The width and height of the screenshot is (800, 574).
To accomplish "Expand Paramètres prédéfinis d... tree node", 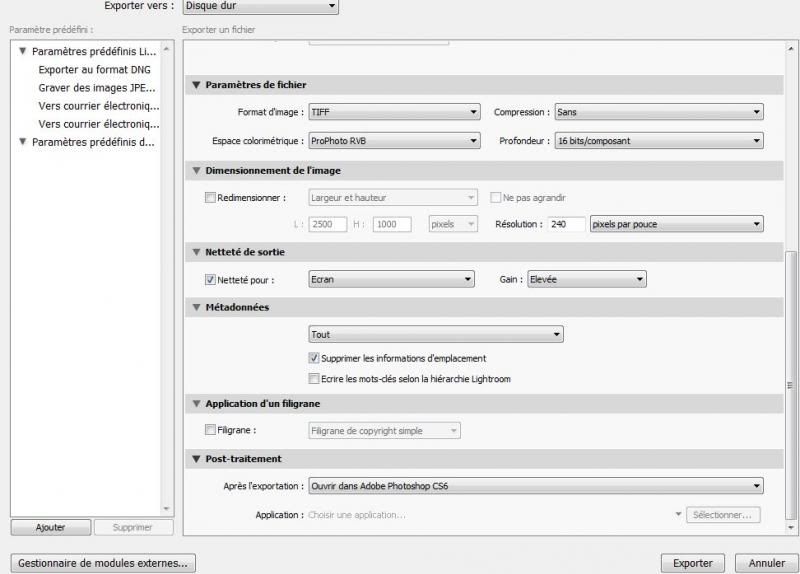I will pyautogui.click(x=22, y=142).
